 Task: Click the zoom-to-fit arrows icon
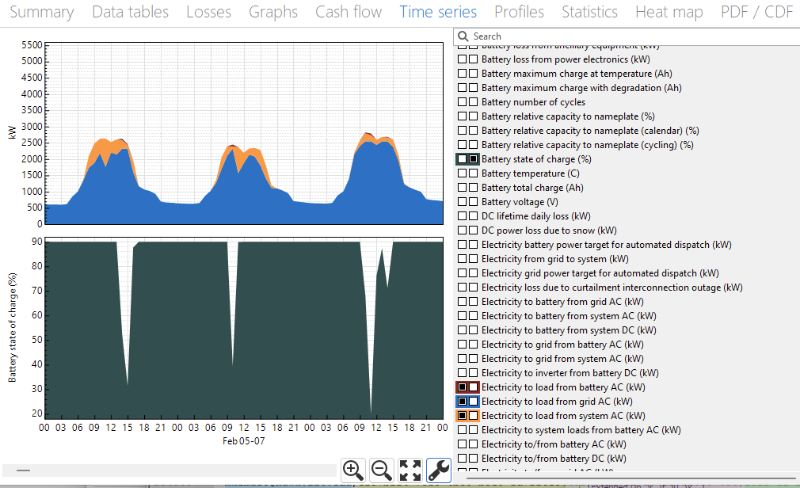[410, 470]
